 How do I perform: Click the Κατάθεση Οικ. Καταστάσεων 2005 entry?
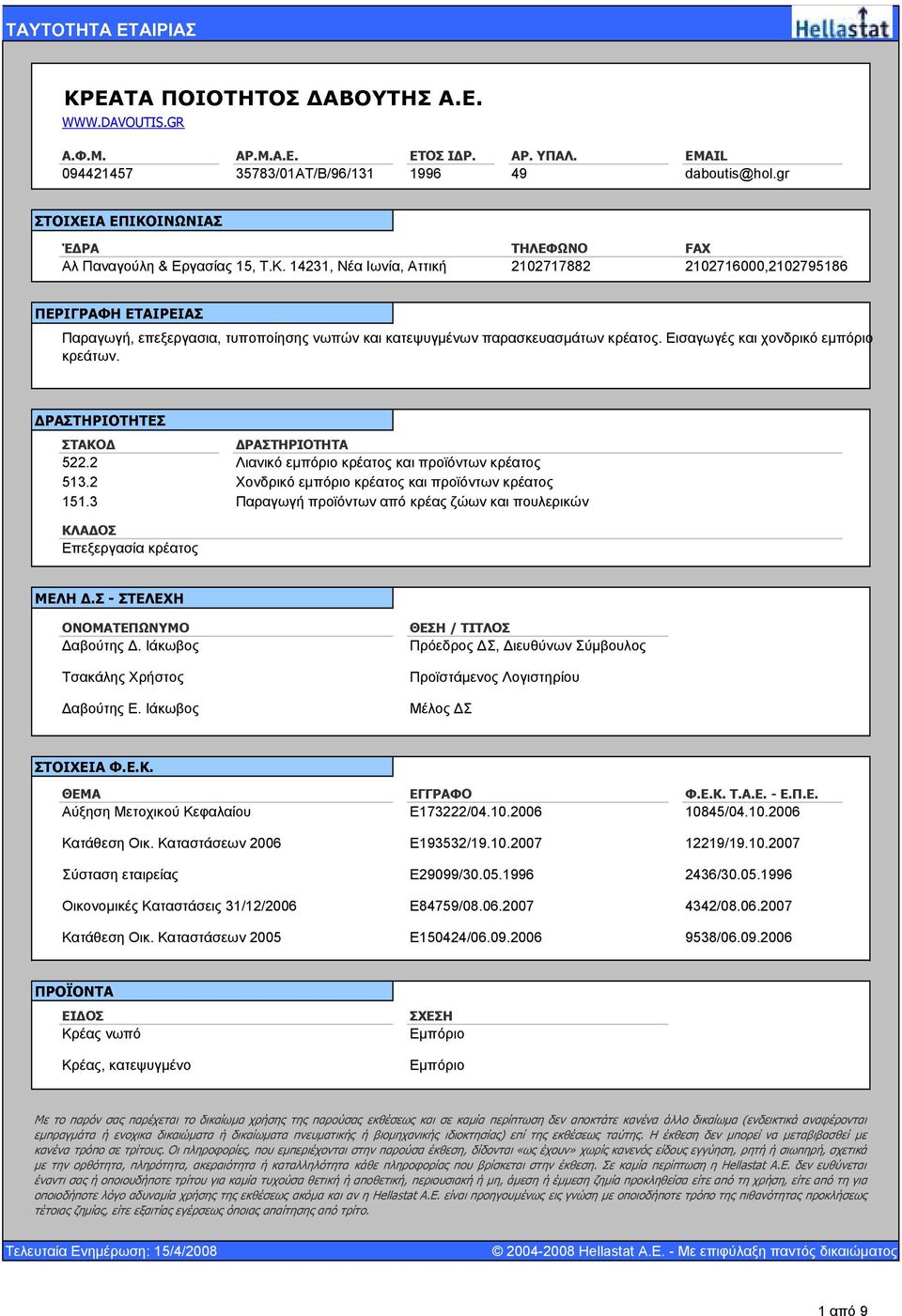tap(171, 937)
